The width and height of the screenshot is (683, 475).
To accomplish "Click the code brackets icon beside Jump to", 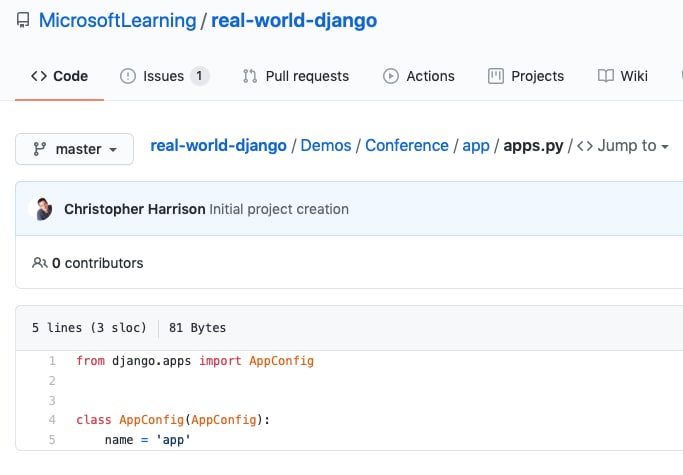I will tap(585, 146).
